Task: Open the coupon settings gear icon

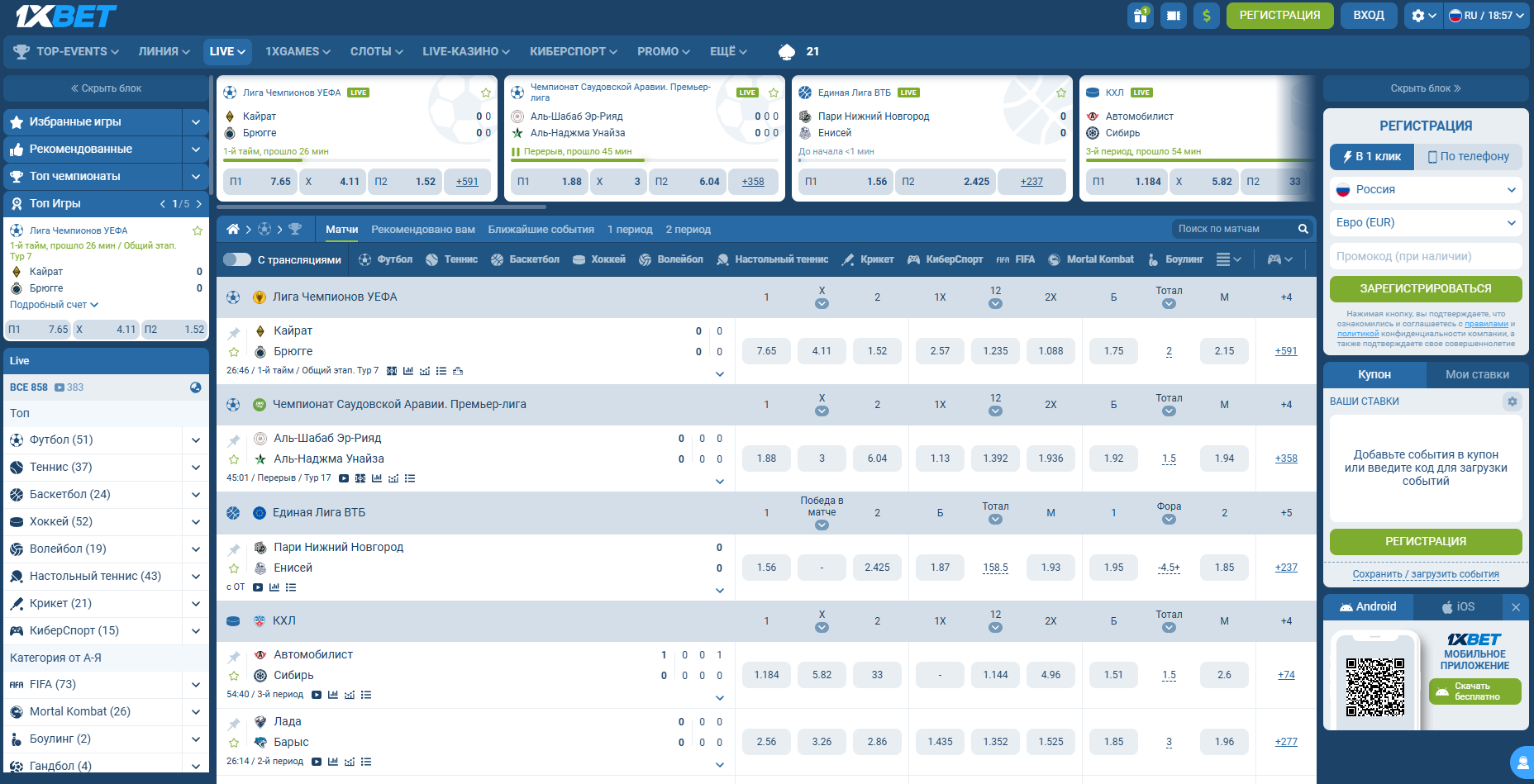Action: [x=1512, y=402]
